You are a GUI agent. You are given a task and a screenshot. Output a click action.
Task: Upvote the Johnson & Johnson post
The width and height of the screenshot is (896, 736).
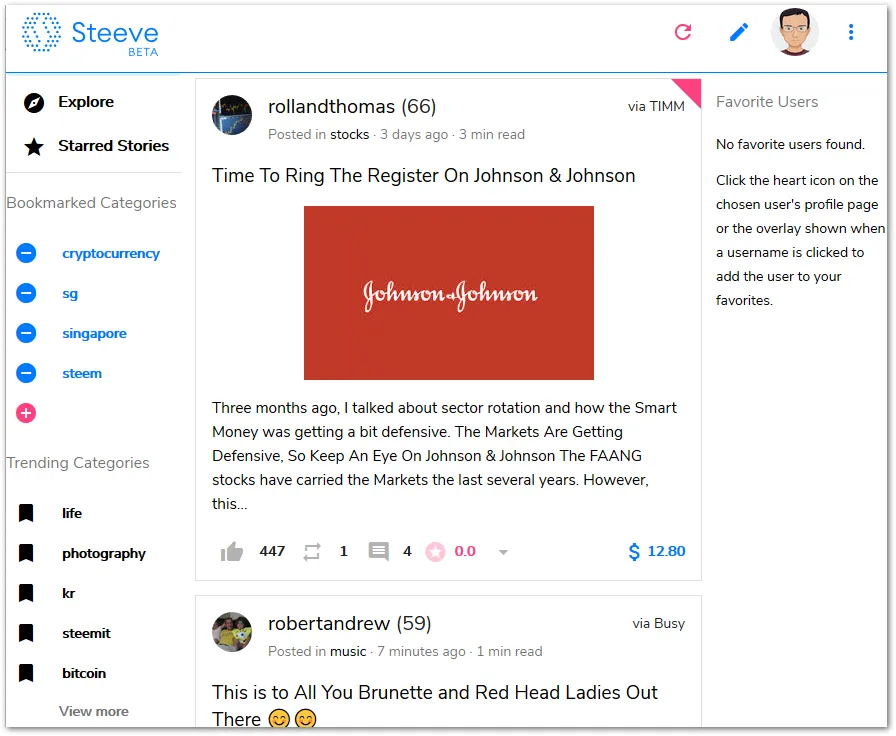232,551
